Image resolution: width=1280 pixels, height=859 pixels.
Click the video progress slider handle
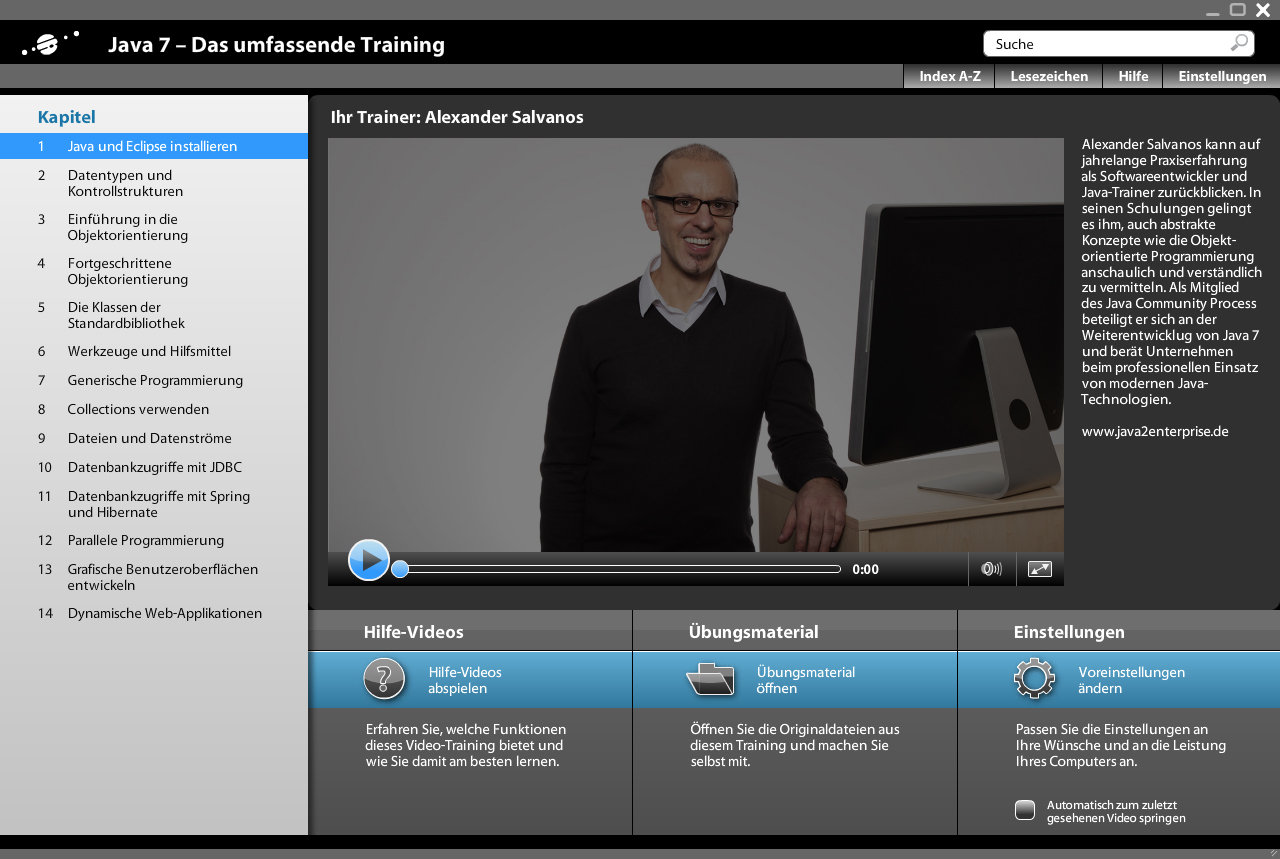(400, 569)
